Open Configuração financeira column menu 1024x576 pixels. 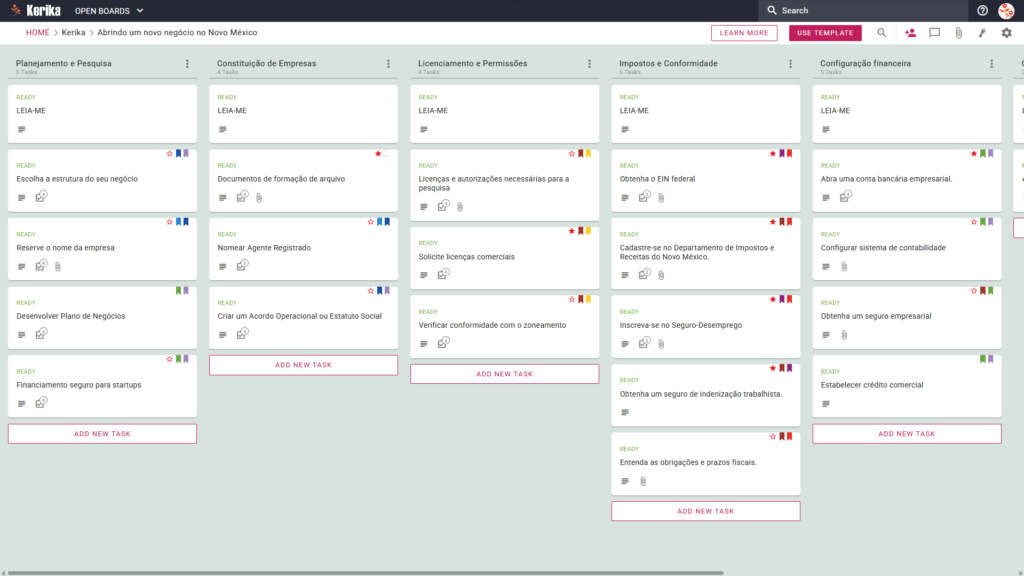point(992,63)
